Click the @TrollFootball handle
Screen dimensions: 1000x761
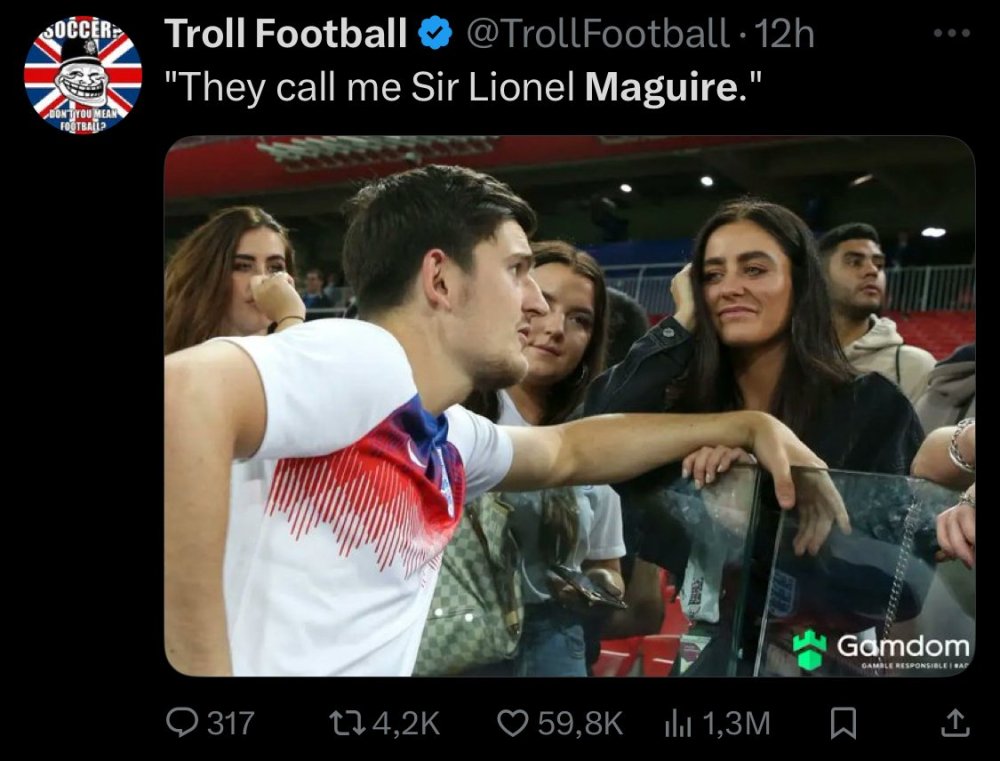(x=597, y=35)
